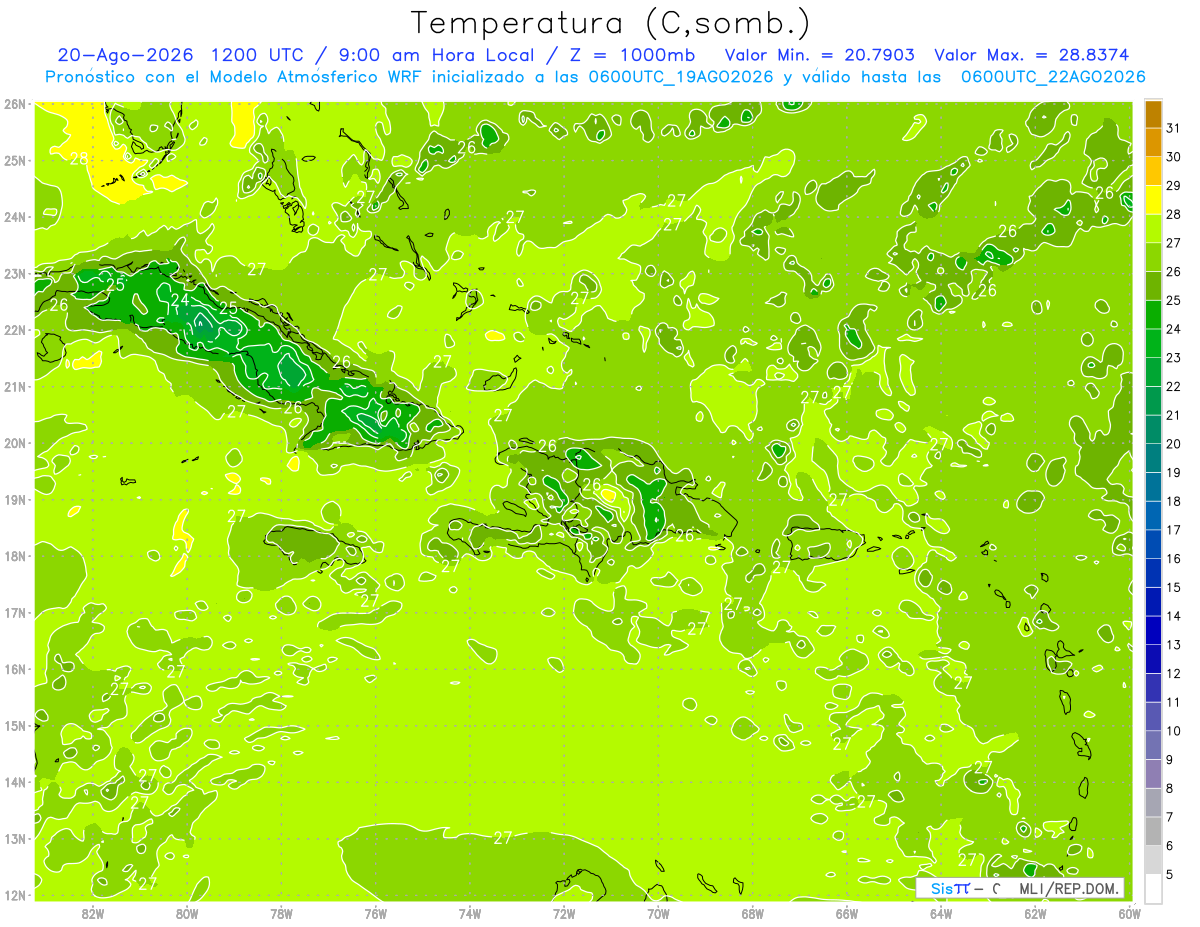Viewport: 1200px width, 927px height.
Task: Click the 80W longitude axis label
Action: point(187,913)
